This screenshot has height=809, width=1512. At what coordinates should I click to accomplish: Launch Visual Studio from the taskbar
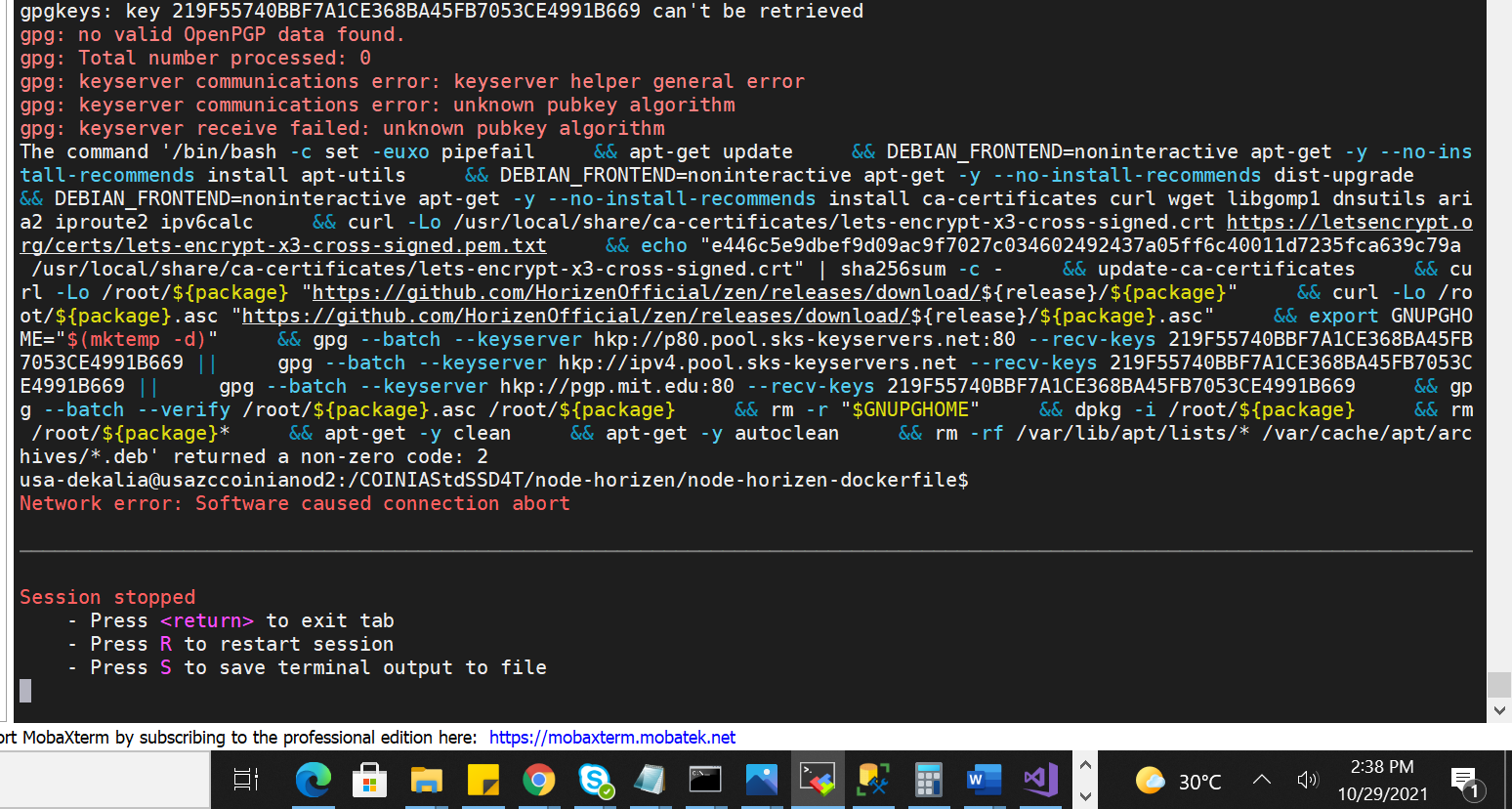(x=1039, y=780)
